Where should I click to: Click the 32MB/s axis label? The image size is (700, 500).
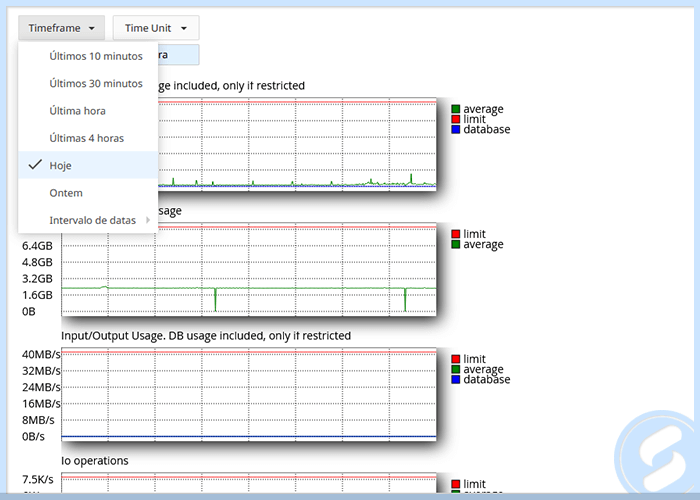[41, 371]
